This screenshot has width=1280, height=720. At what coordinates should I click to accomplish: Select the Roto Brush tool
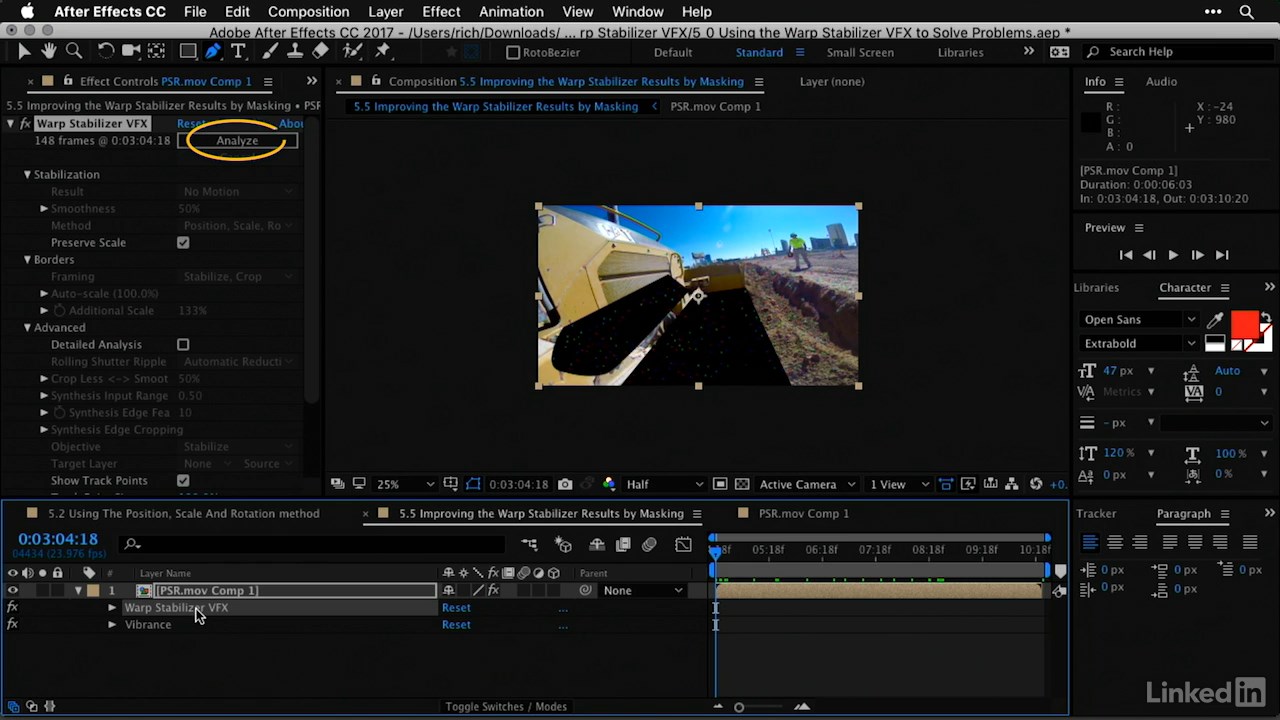pyautogui.click(x=352, y=51)
